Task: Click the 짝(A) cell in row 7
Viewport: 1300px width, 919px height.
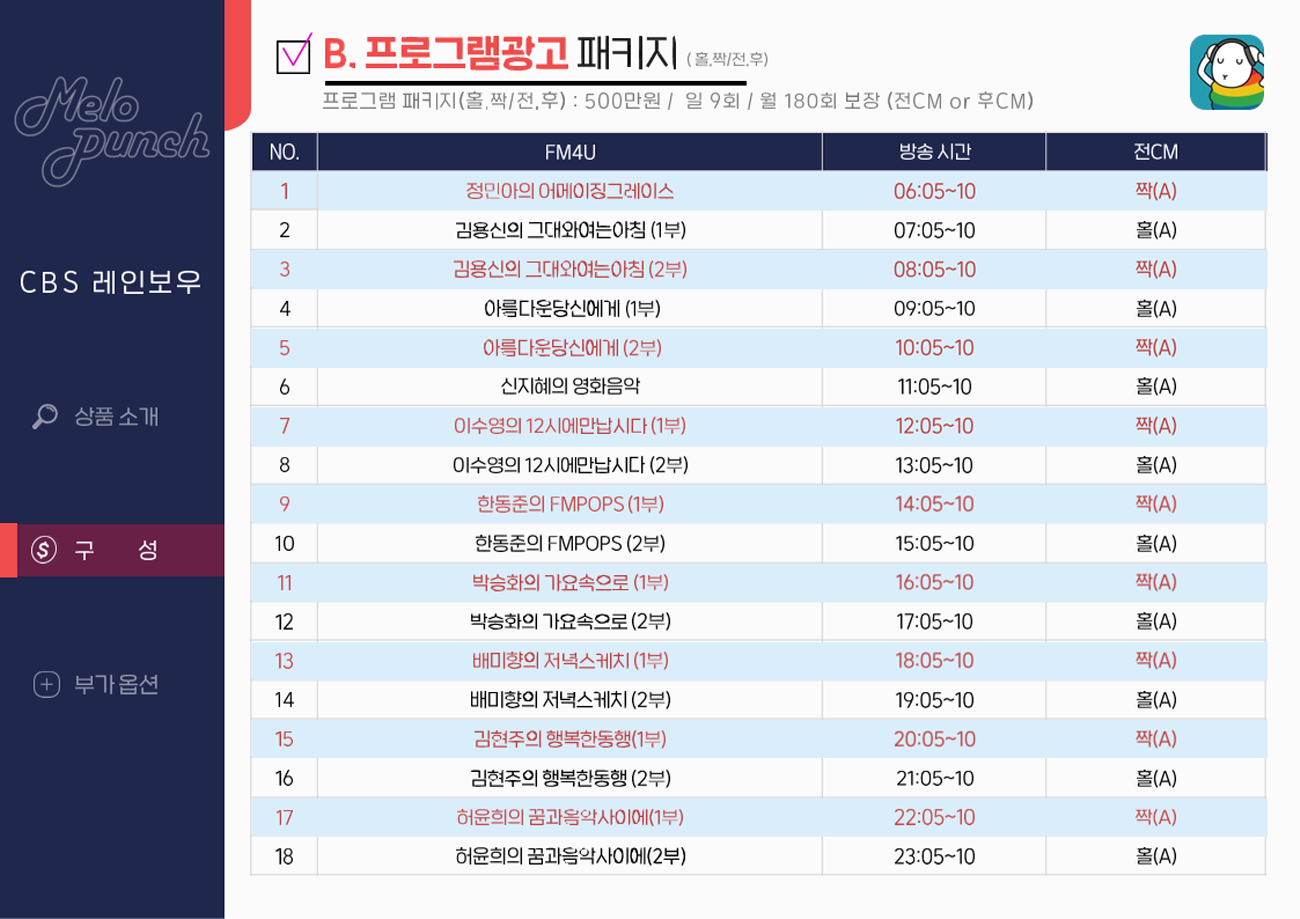Action: tap(1155, 426)
